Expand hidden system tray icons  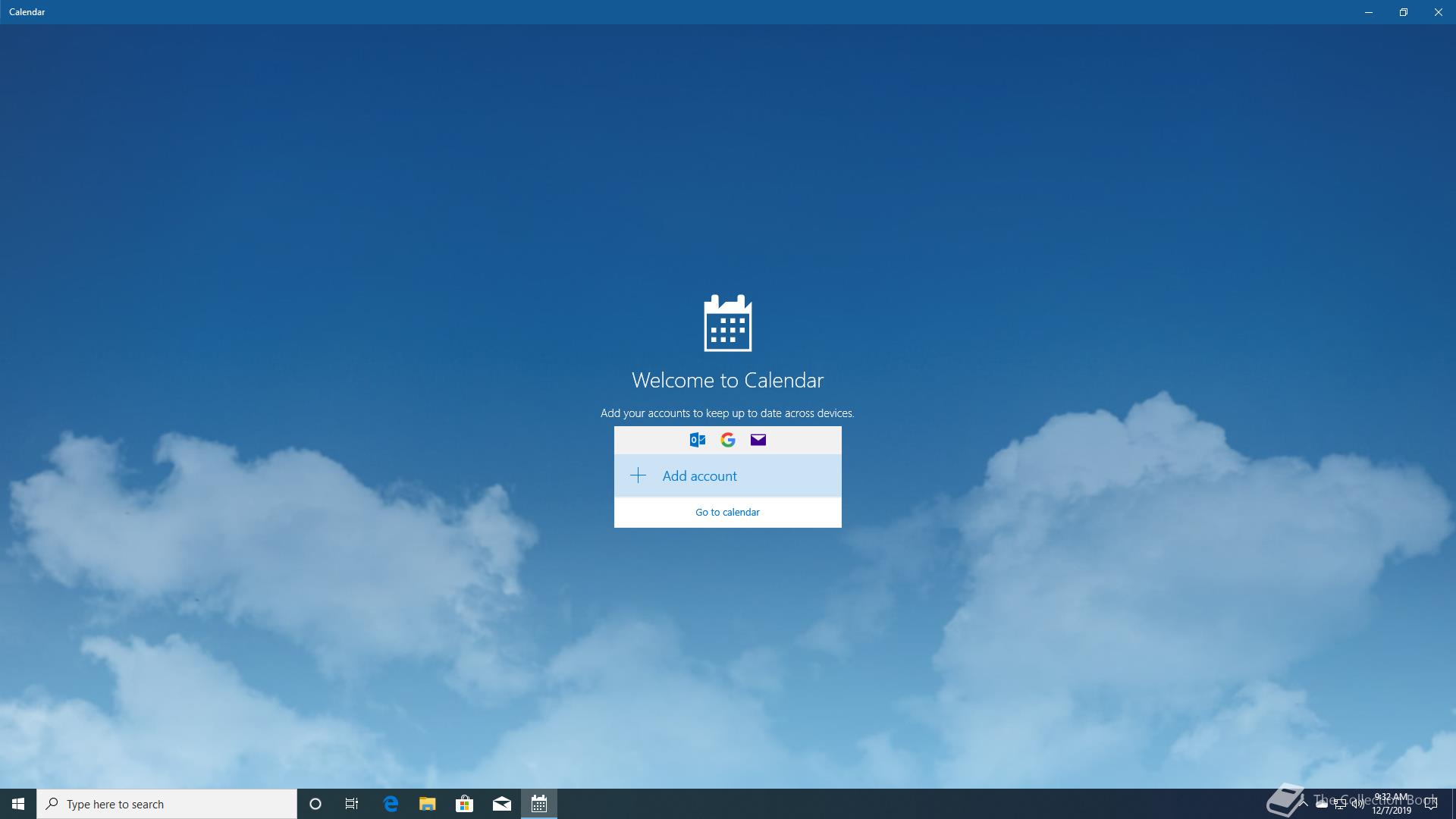[1302, 804]
